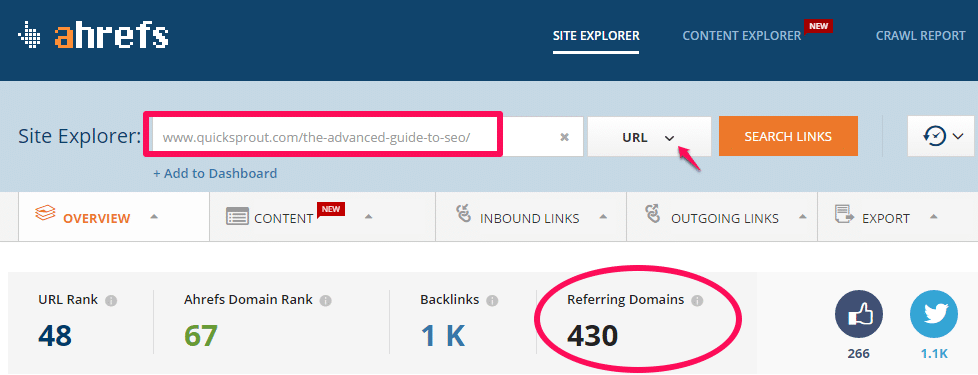Click the Twitter count 1.1K

click(x=934, y=354)
